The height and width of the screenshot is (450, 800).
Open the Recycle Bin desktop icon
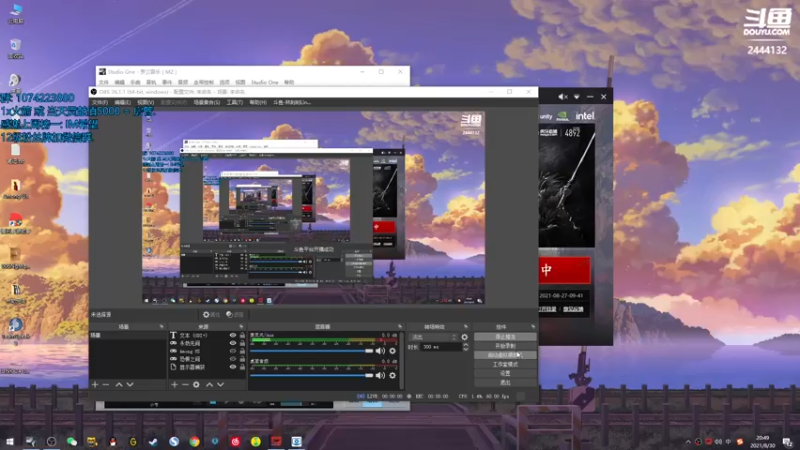tap(15, 48)
